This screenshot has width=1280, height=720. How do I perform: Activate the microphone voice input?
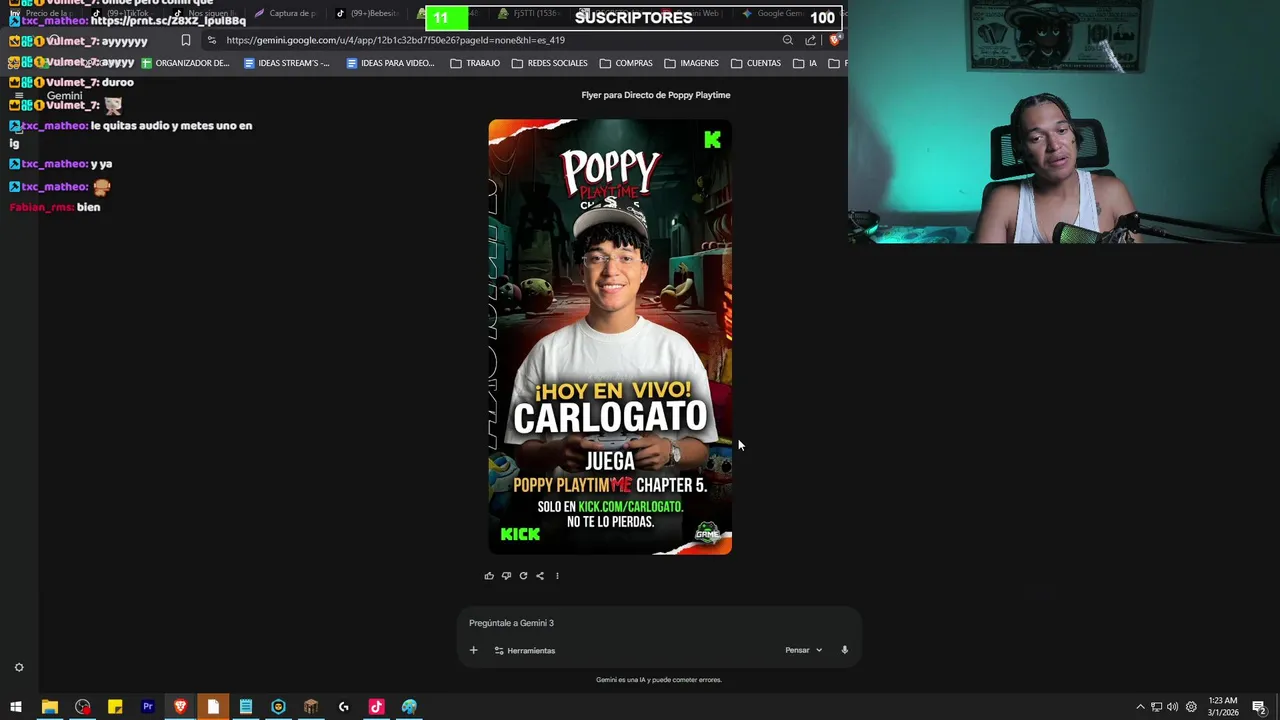pos(844,650)
